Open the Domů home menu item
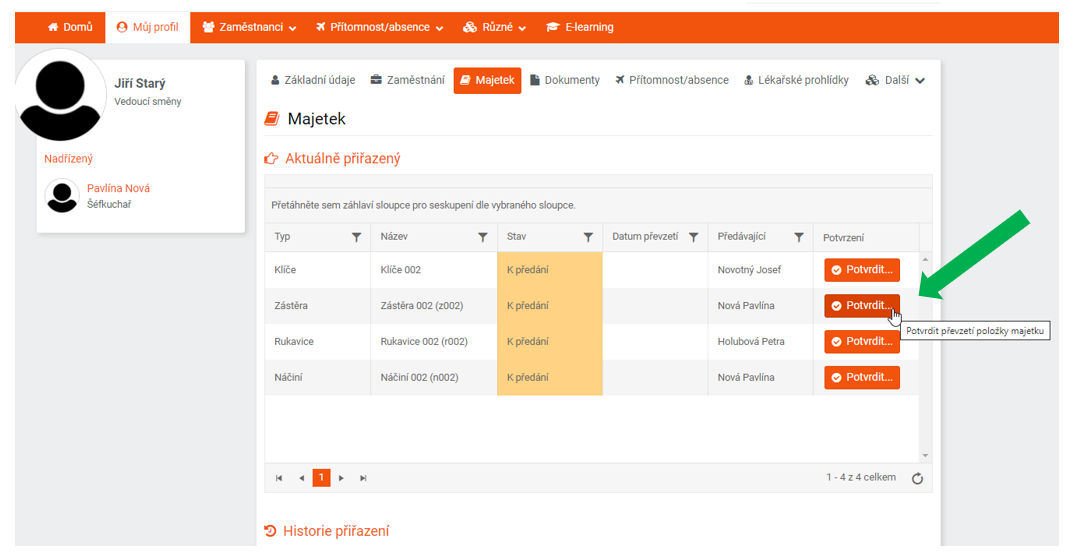1078x557 pixels. coord(69,28)
